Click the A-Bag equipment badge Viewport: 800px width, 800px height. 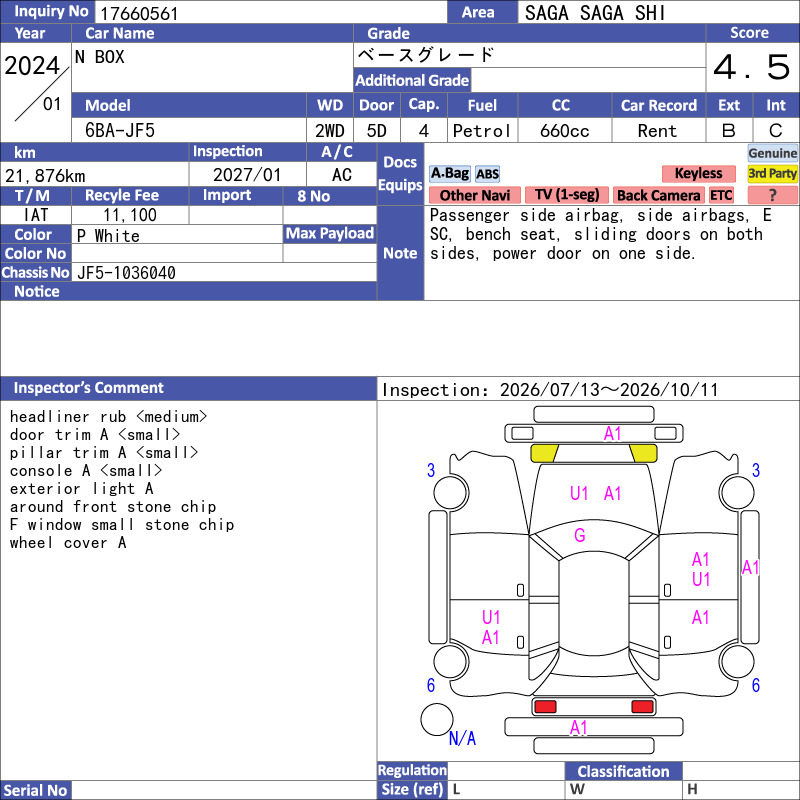coord(449,174)
